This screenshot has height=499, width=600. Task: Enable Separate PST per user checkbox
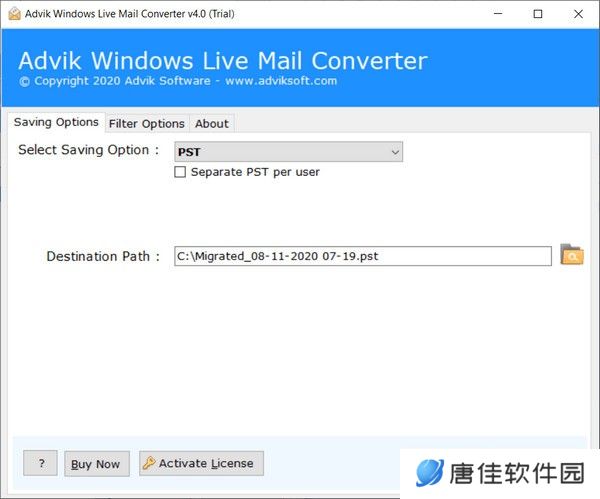(x=180, y=172)
